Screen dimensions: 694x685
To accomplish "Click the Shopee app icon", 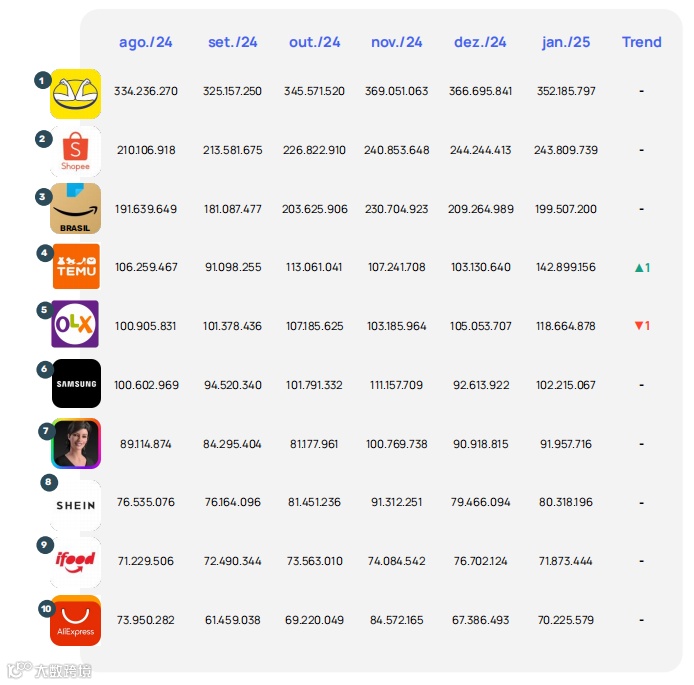I will point(75,151).
